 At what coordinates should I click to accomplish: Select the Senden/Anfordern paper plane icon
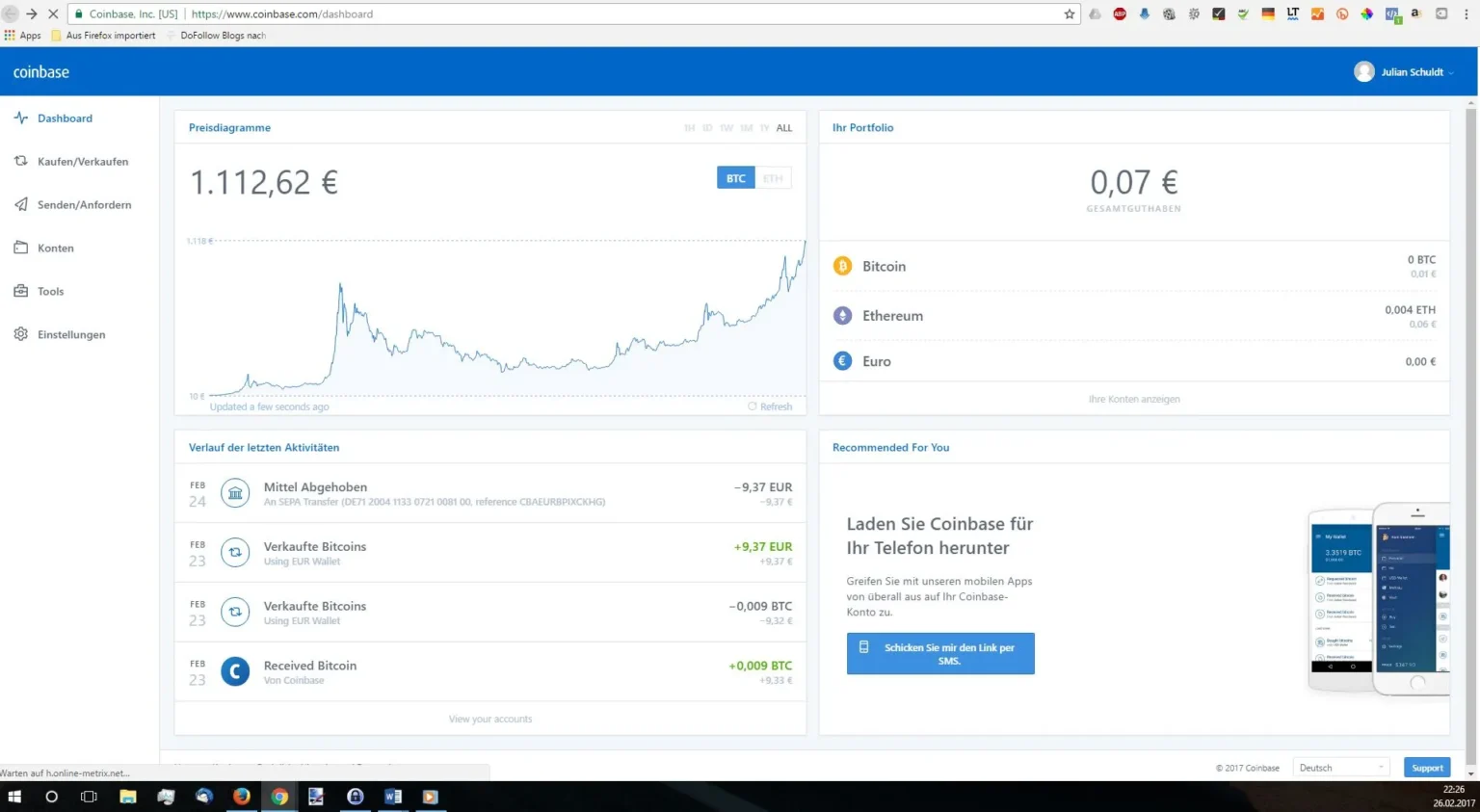[x=20, y=204]
